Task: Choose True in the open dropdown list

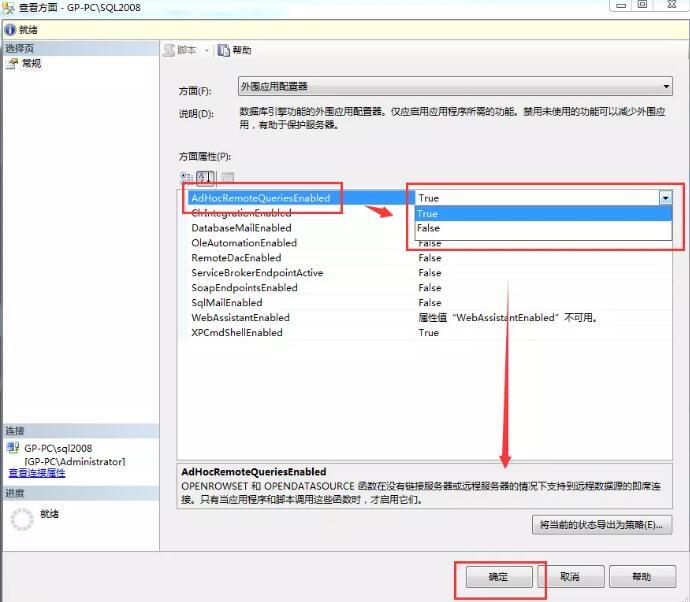Action: [x=543, y=213]
